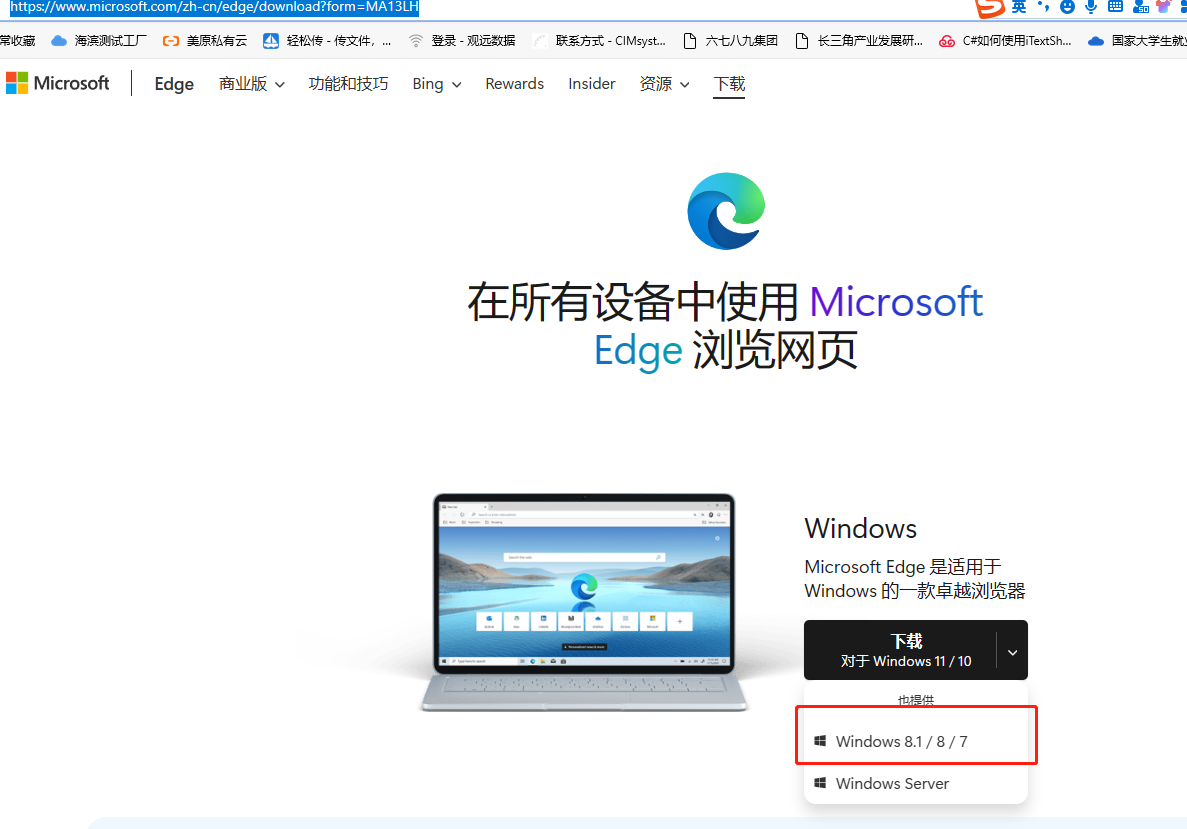Screen dimensions: 1187x829
Task: Open the 常收藏 bookmarks folder
Action: pos(17,41)
